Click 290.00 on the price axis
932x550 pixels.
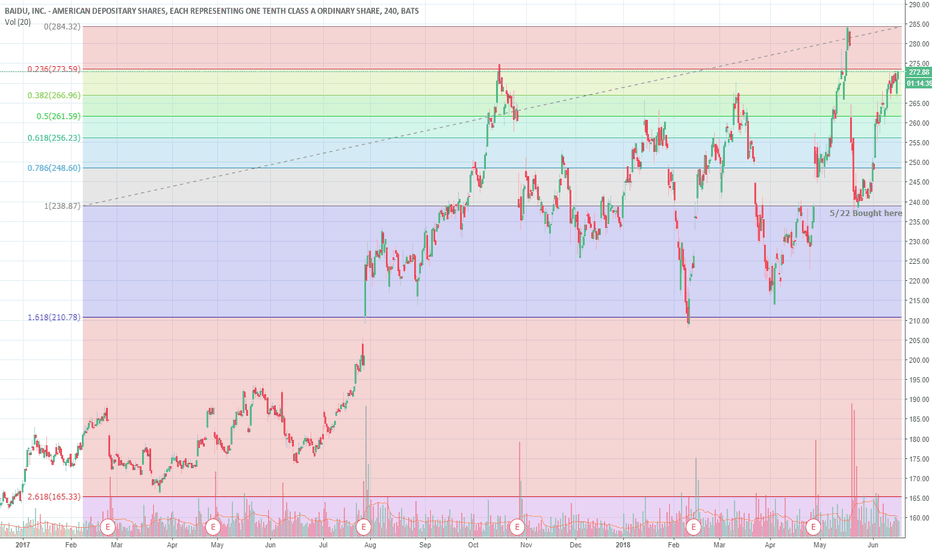(919, 5)
